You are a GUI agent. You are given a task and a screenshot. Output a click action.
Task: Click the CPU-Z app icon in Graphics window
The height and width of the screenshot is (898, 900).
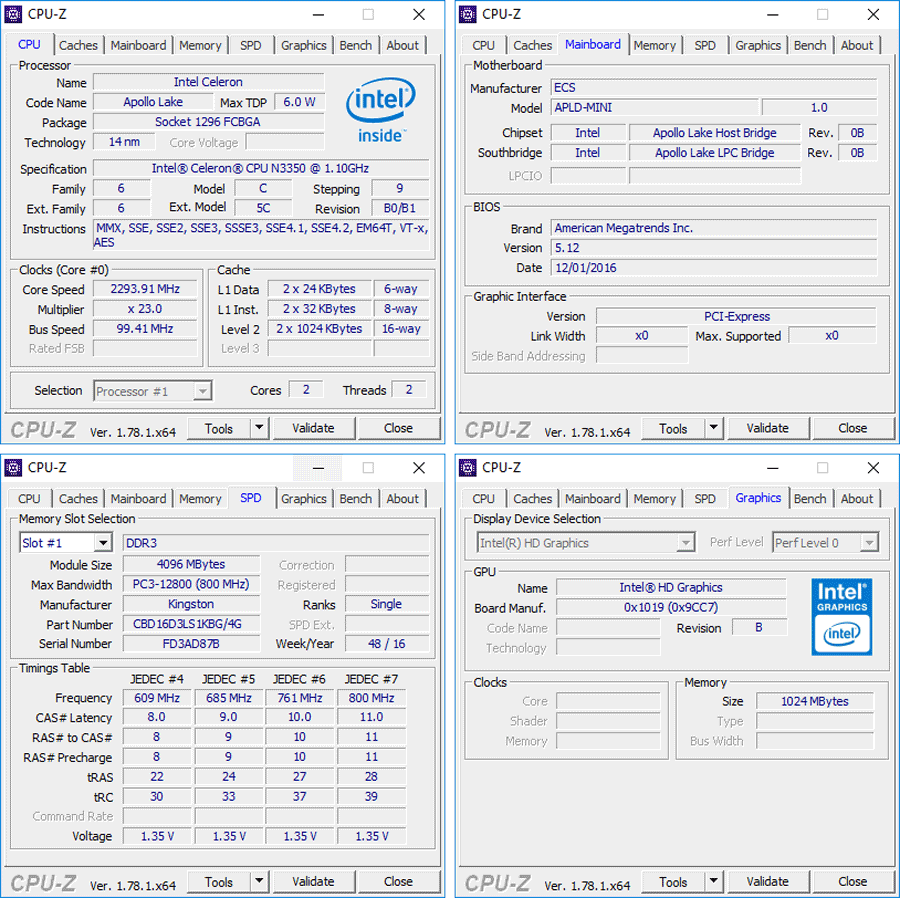point(468,468)
